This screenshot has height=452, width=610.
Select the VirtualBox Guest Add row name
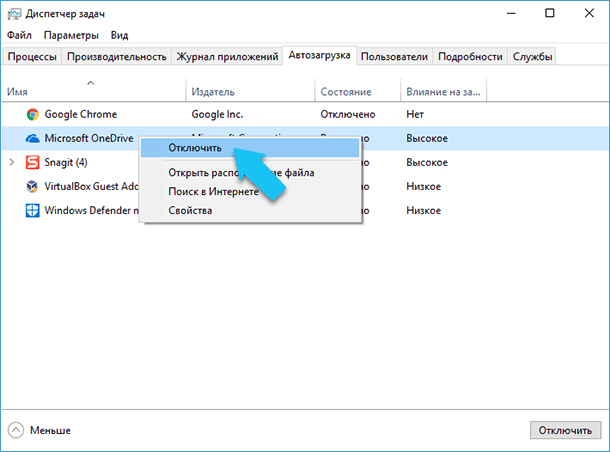point(91,187)
